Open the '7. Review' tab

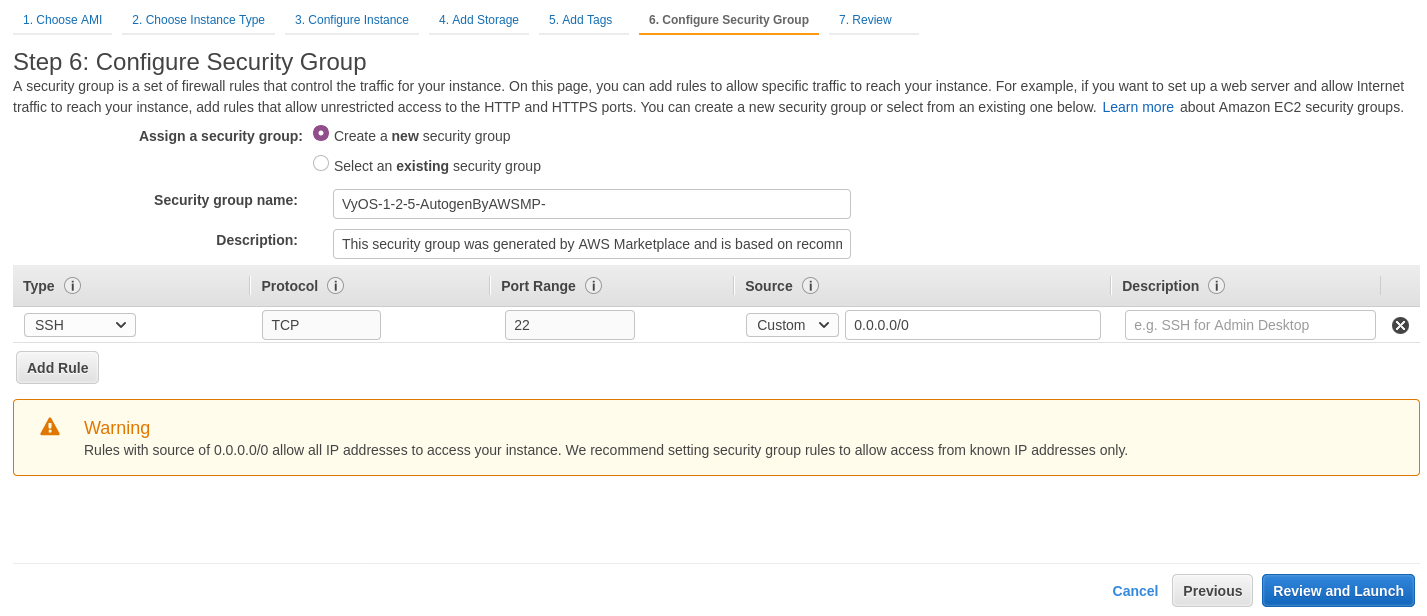865,19
